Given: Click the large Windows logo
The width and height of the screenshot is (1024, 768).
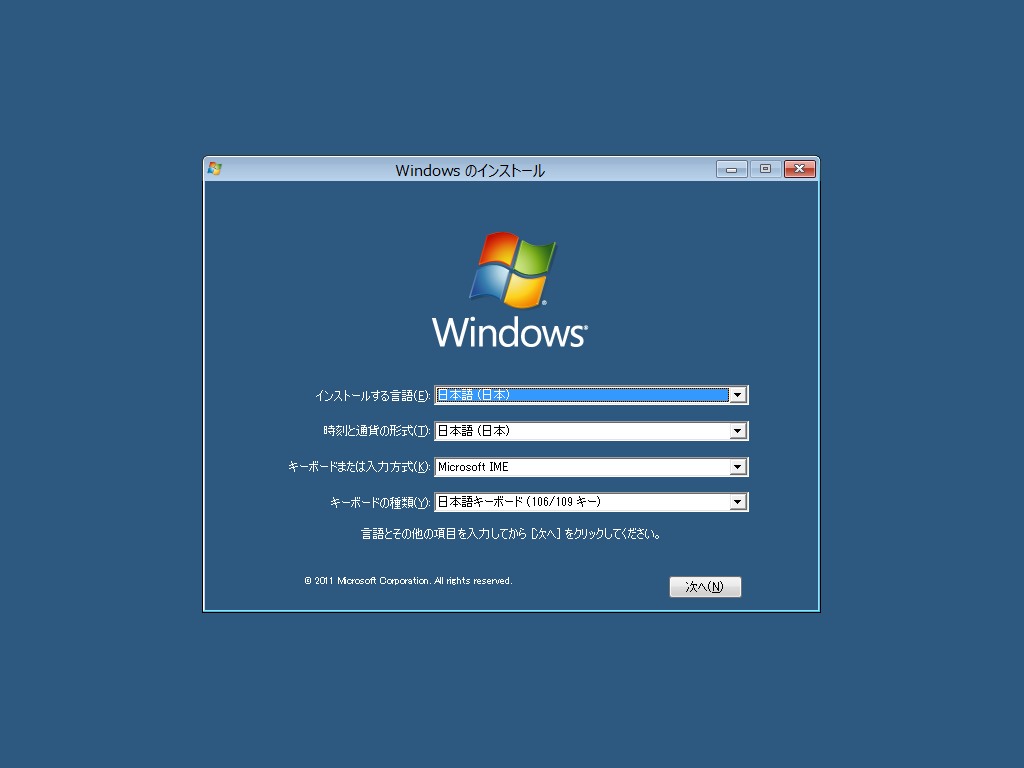Looking at the screenshot, I should tap(510, 289).
